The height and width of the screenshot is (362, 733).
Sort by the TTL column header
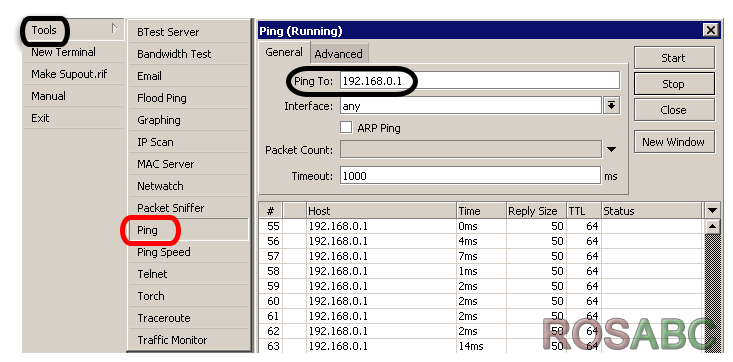coord(583,210)
